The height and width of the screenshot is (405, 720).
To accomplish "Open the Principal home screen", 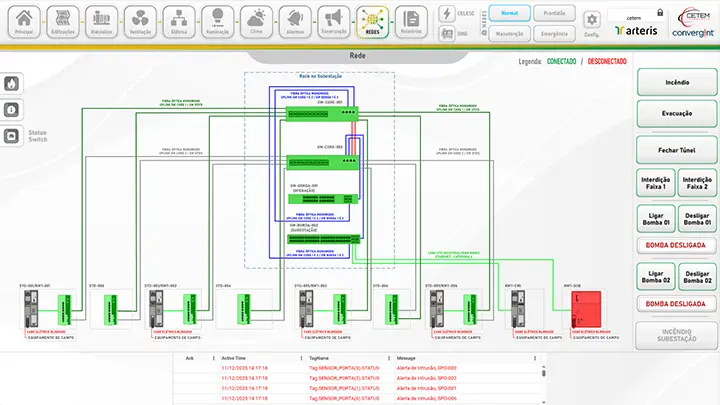I will [20, 20].
